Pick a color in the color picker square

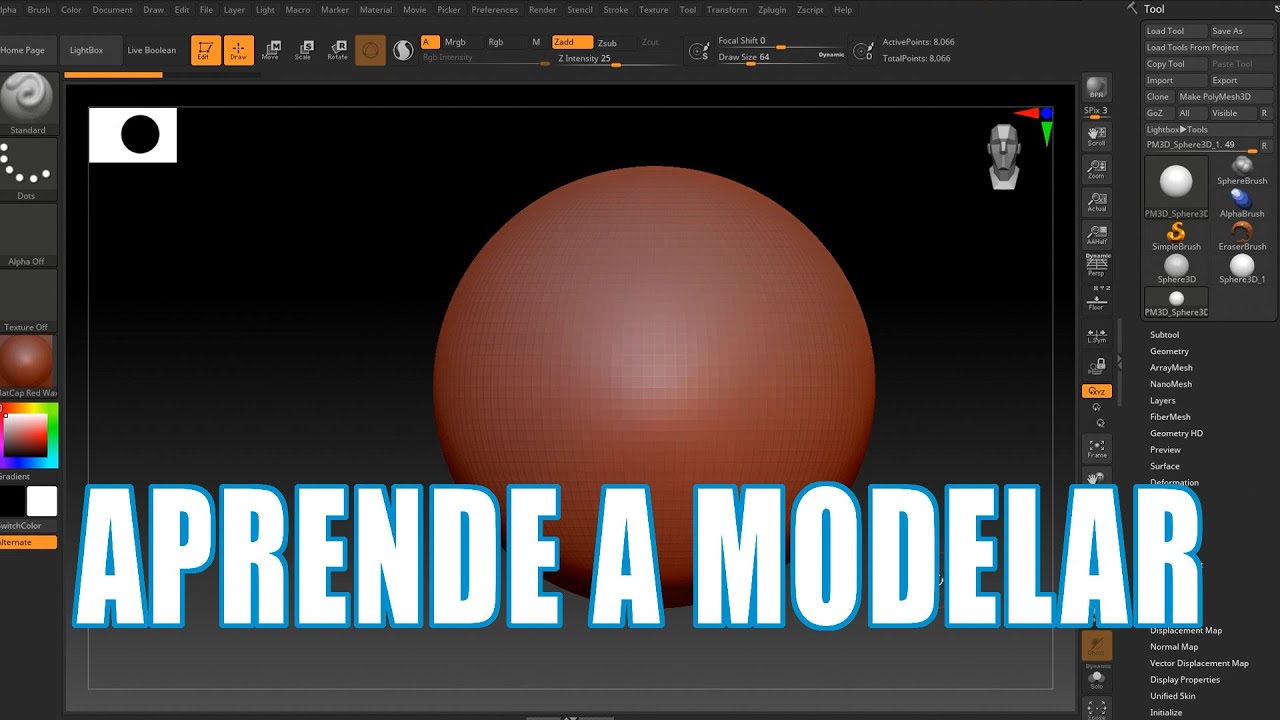(x=27, y=435)
